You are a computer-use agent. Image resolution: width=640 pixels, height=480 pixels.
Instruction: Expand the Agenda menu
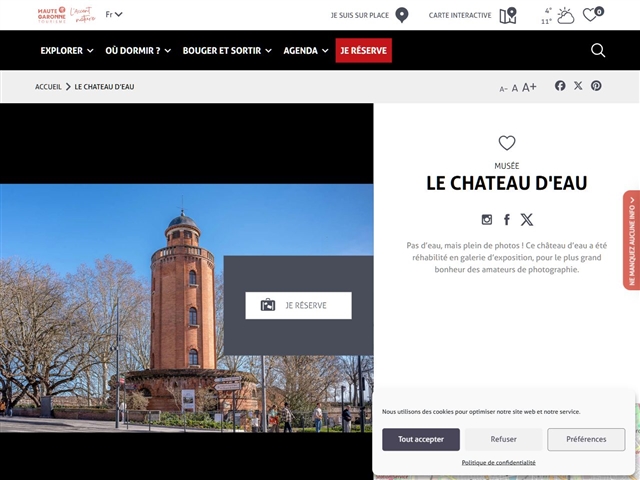[x=306, y=51]
